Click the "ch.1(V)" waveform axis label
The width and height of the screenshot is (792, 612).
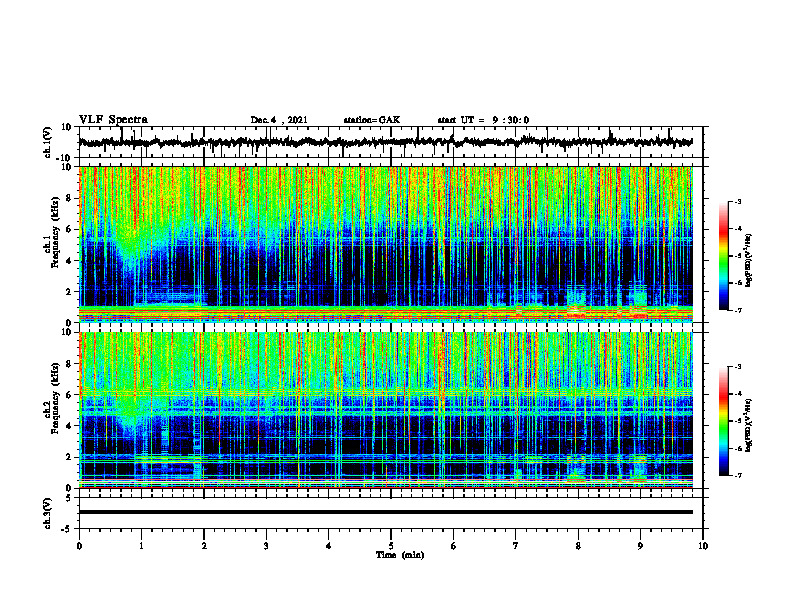(x=48, y=142)
